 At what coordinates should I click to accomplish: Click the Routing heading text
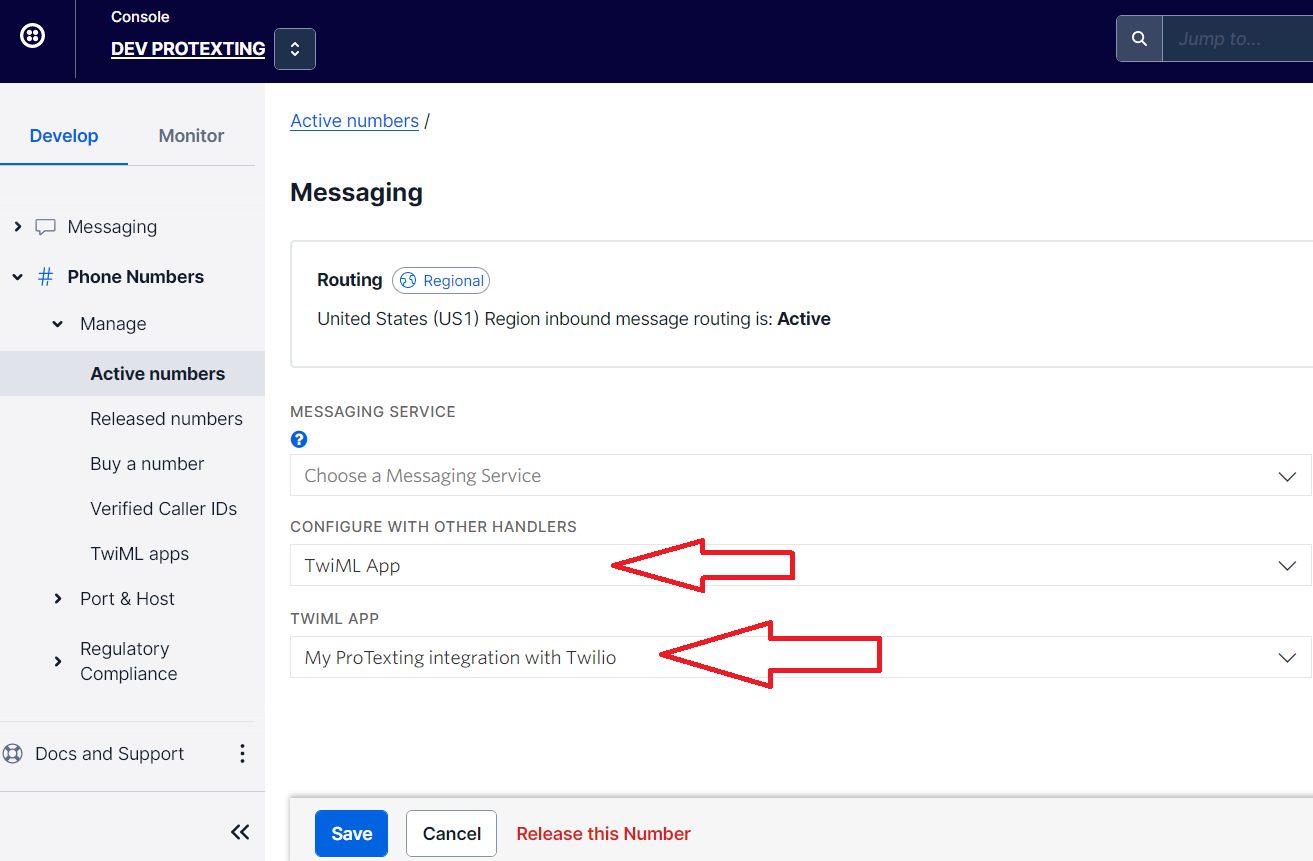pyautogui.click(x=349, y=280)
